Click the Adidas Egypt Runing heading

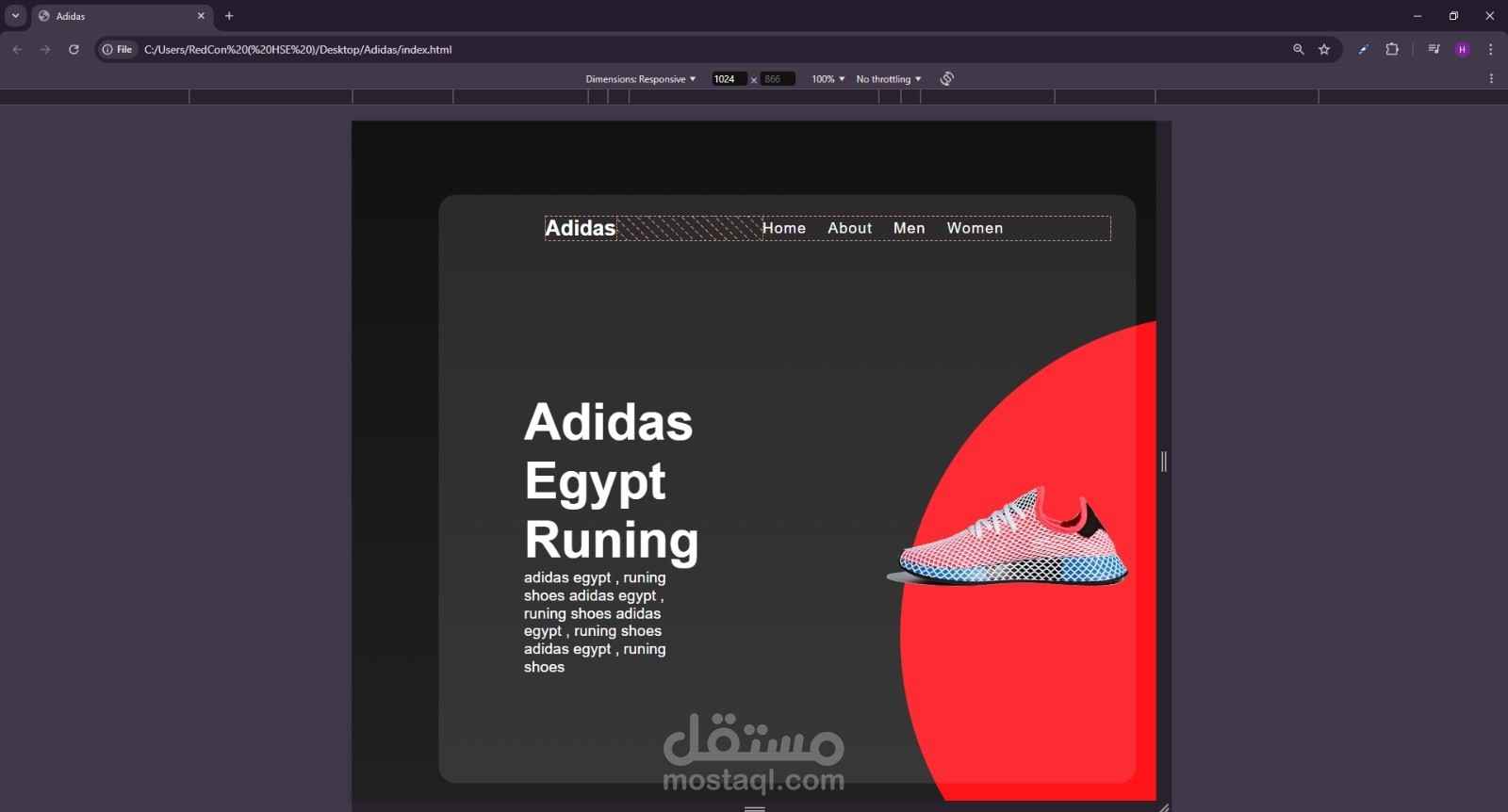click(x=612, y=480)
